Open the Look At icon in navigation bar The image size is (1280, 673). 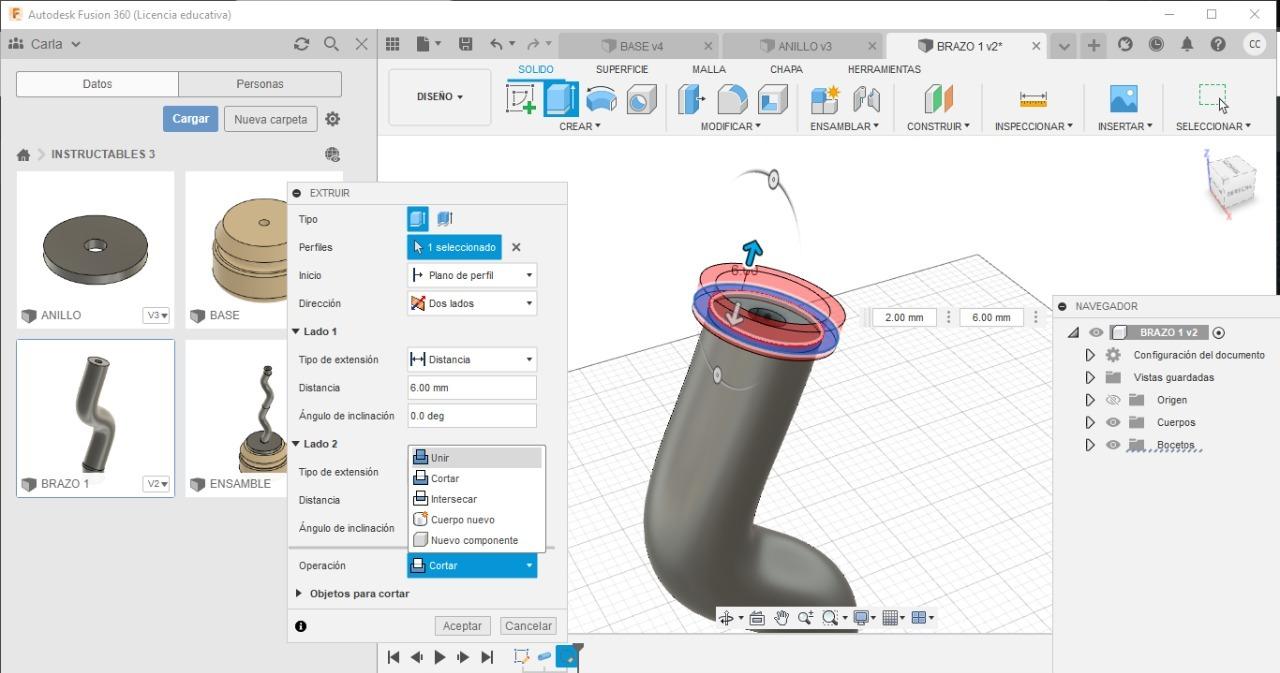tap(757, 618)
